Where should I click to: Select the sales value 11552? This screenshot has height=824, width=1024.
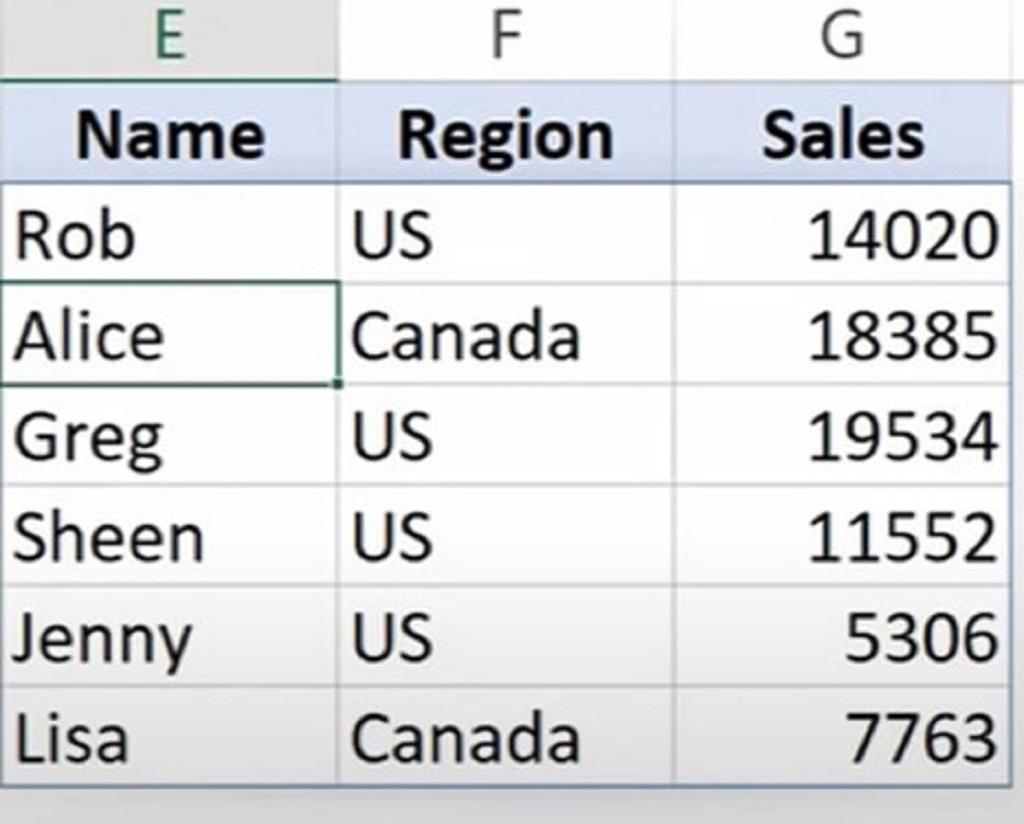point(842,535)
